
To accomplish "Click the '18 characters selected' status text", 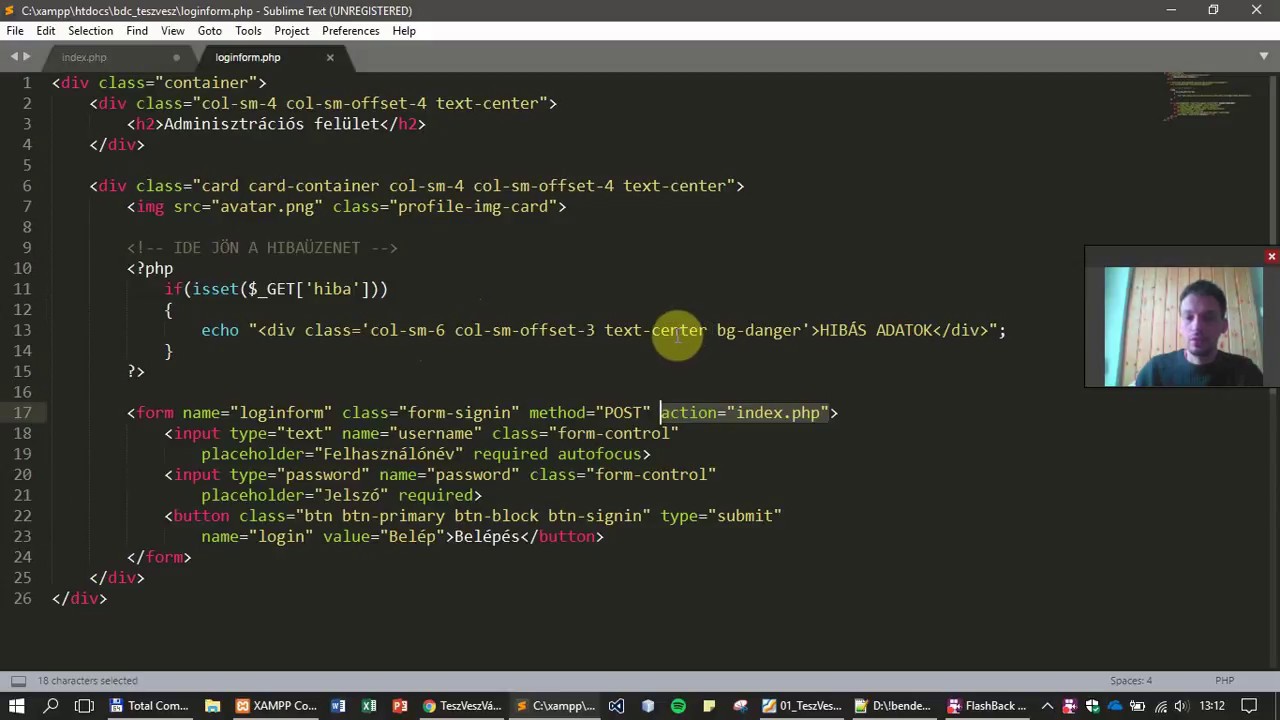I will pos(88,681).
